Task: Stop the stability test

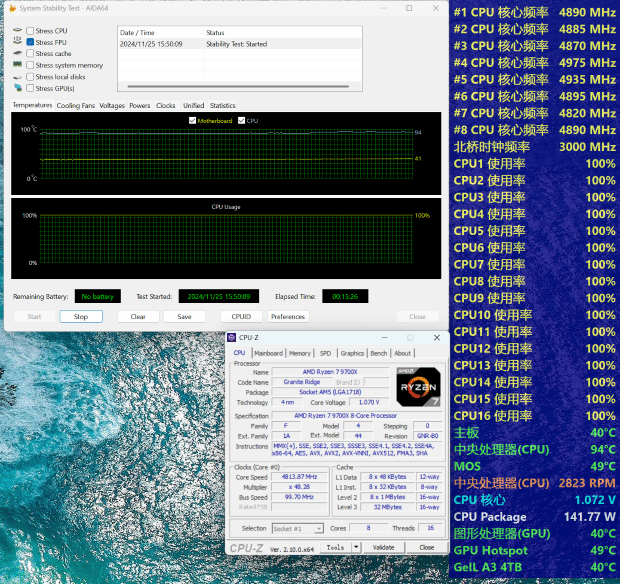Action: coord(81,316)
